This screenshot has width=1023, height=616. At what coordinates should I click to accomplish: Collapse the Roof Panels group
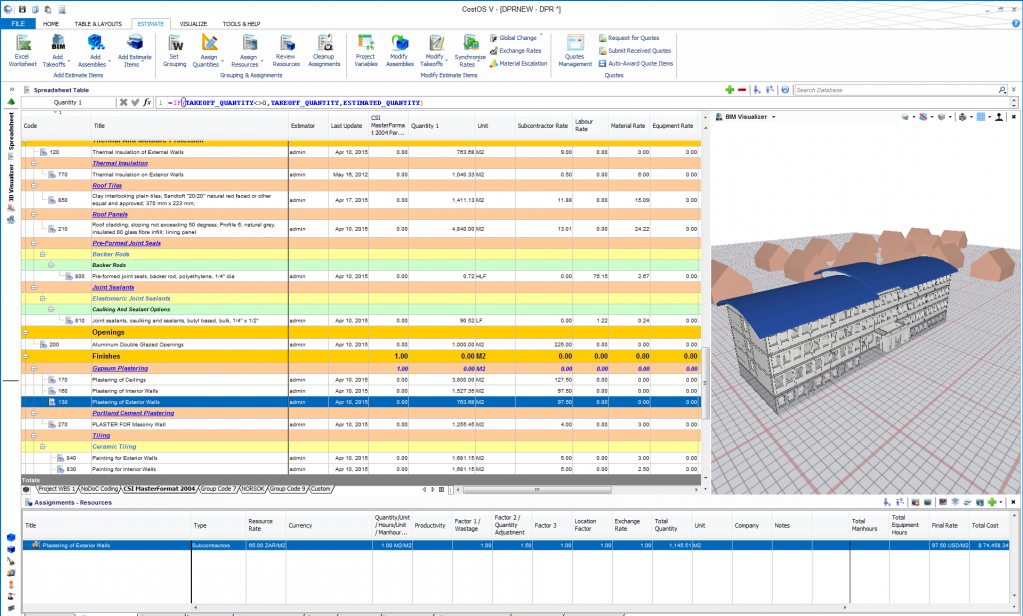35,214
